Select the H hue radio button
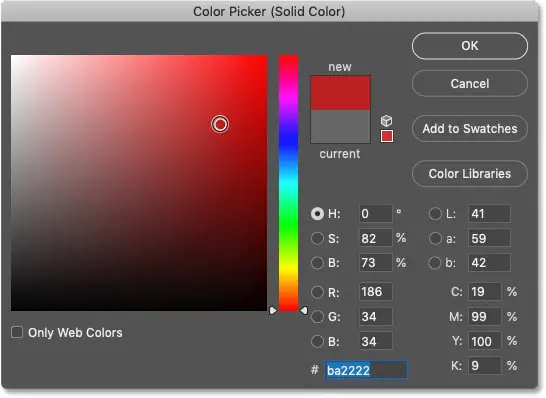This screenshot has height=398, width=546. click(317, 213)
